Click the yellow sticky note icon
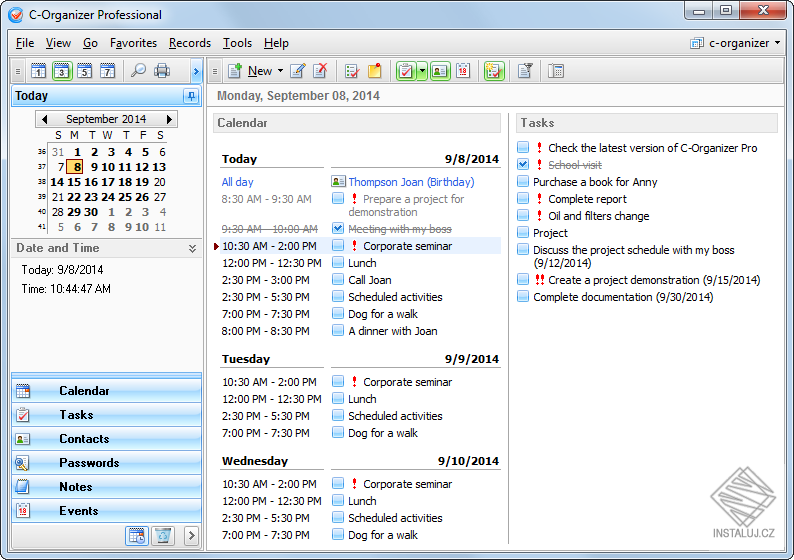The height and width of the screenshot is (560, 794). point(375,71)
